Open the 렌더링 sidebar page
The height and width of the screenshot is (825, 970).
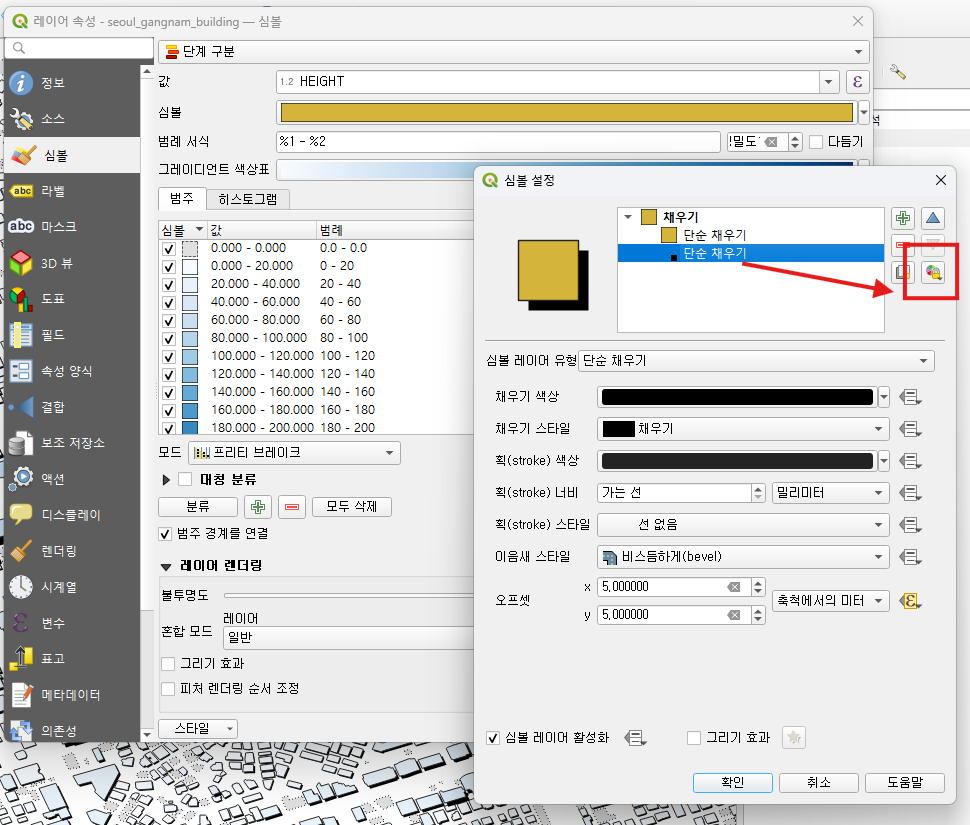click(x=72, y=550)
